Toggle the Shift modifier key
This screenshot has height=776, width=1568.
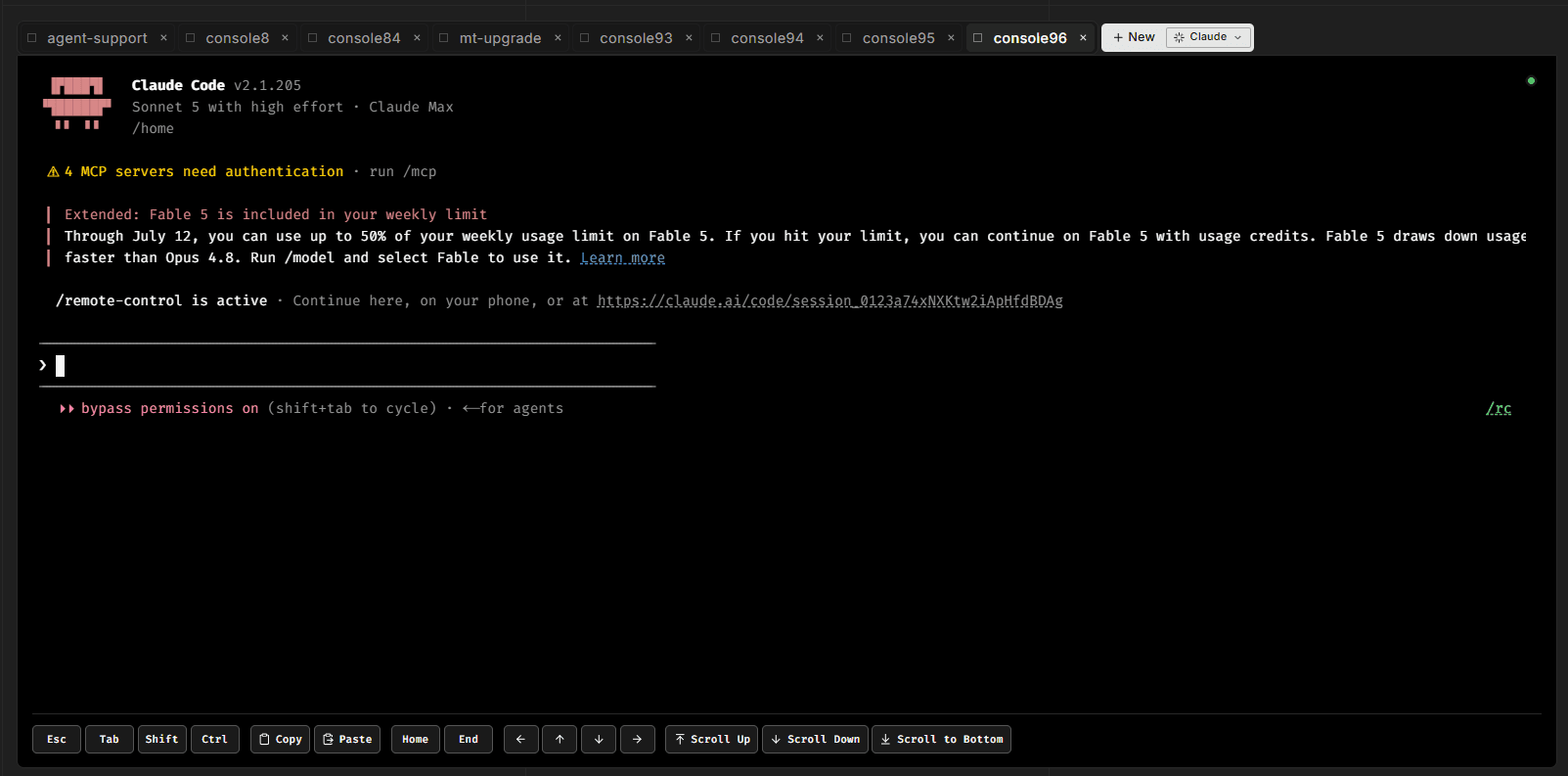[162, 739]
